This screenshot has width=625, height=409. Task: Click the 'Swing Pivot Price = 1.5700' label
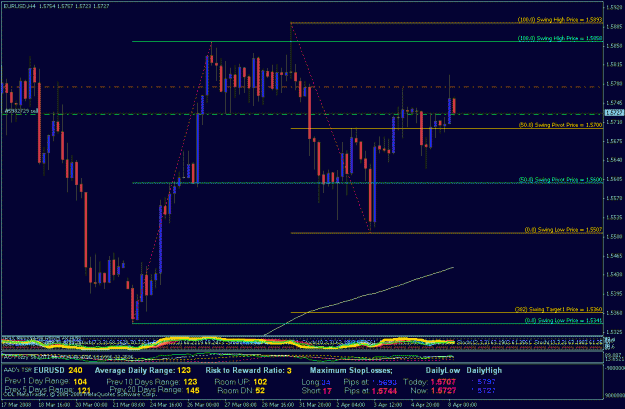560,125
